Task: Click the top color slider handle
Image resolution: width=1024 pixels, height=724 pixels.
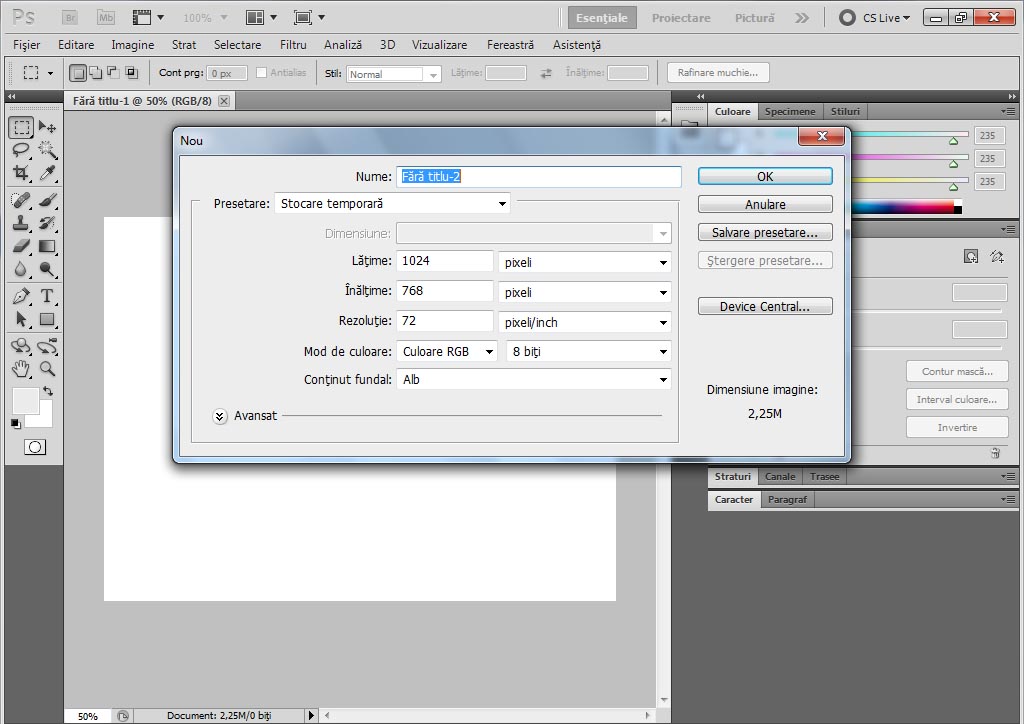Action: point(953,140)
